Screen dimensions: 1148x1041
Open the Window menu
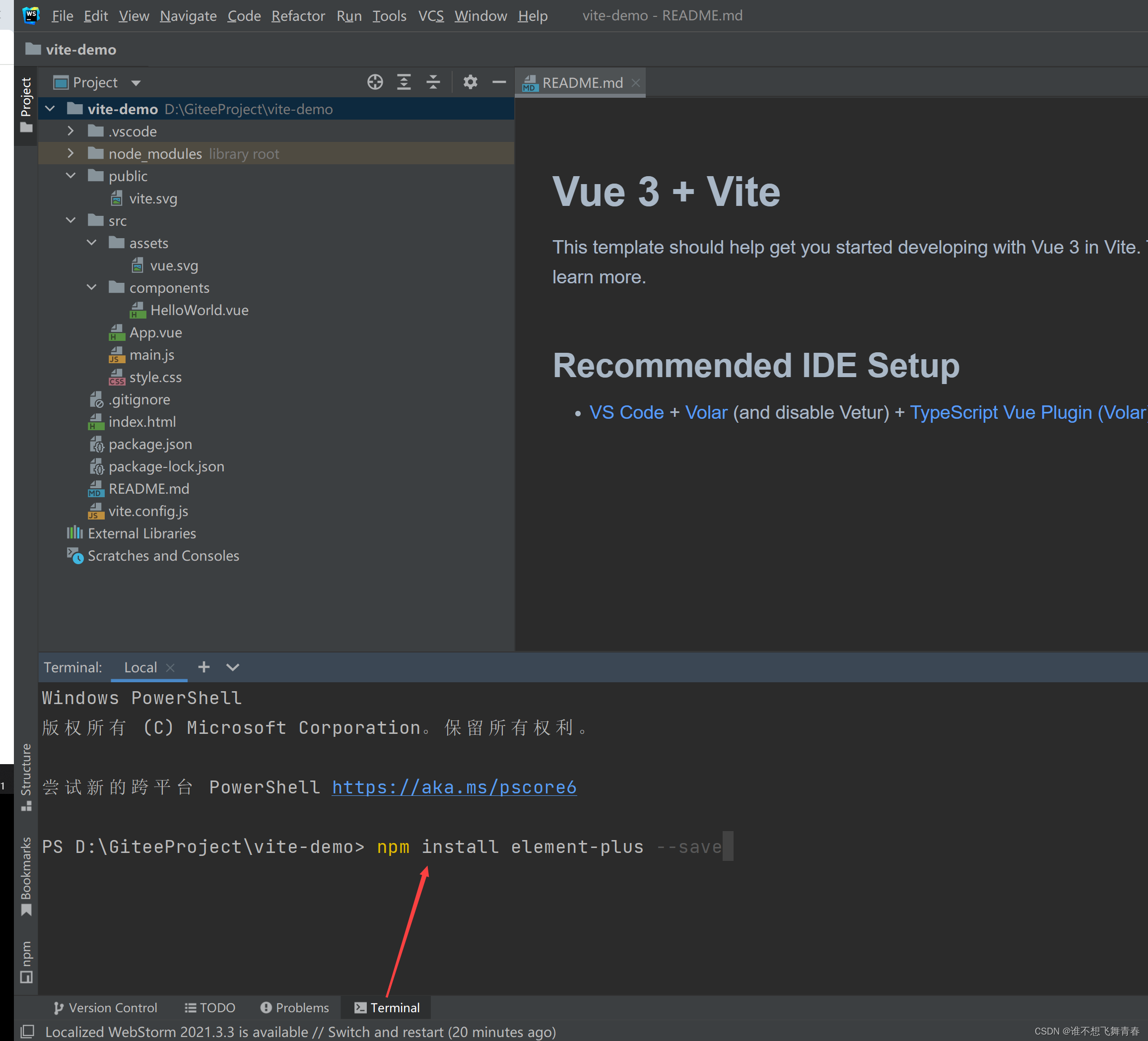480,15
